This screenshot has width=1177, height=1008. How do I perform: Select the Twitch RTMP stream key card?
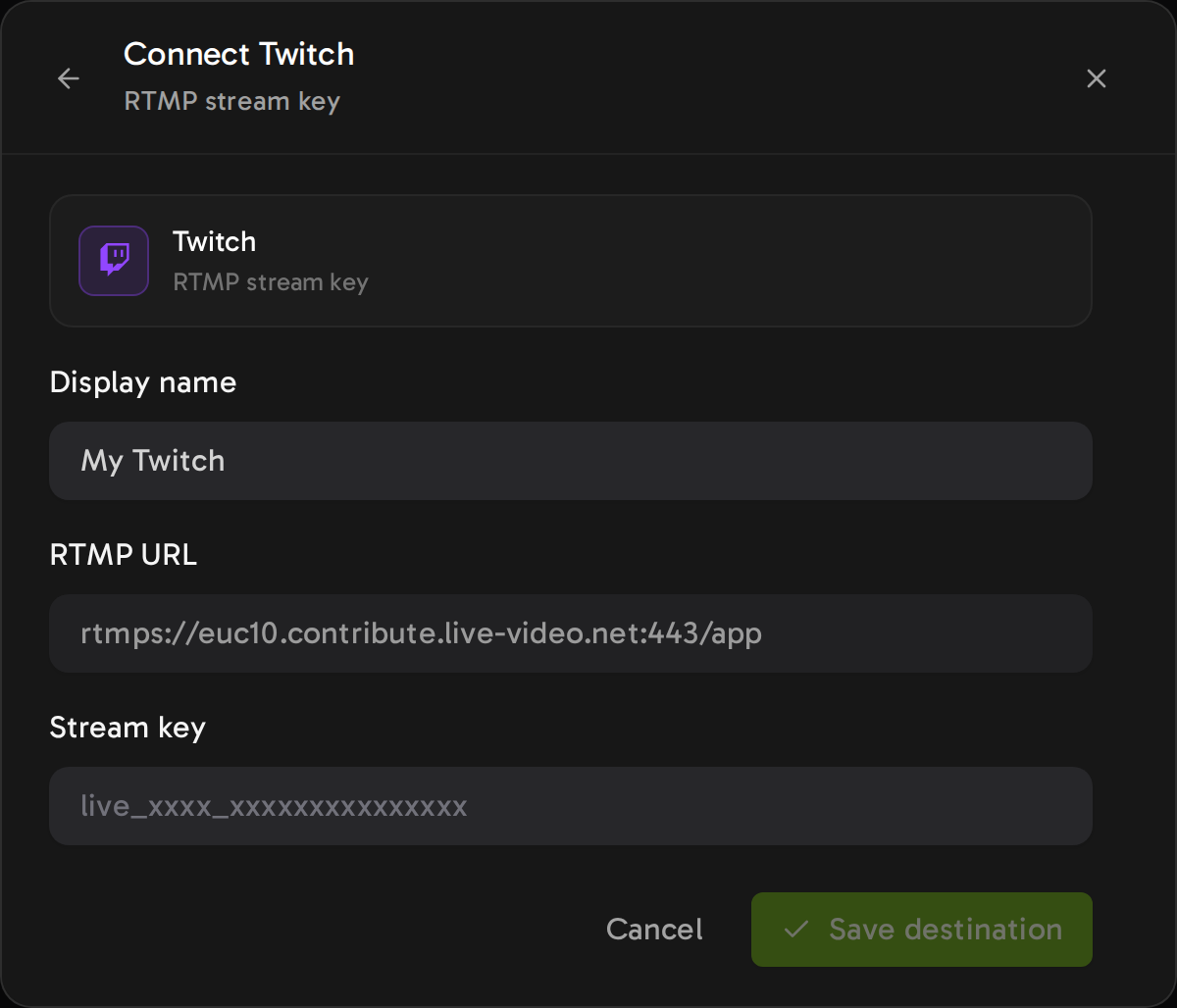571,261
